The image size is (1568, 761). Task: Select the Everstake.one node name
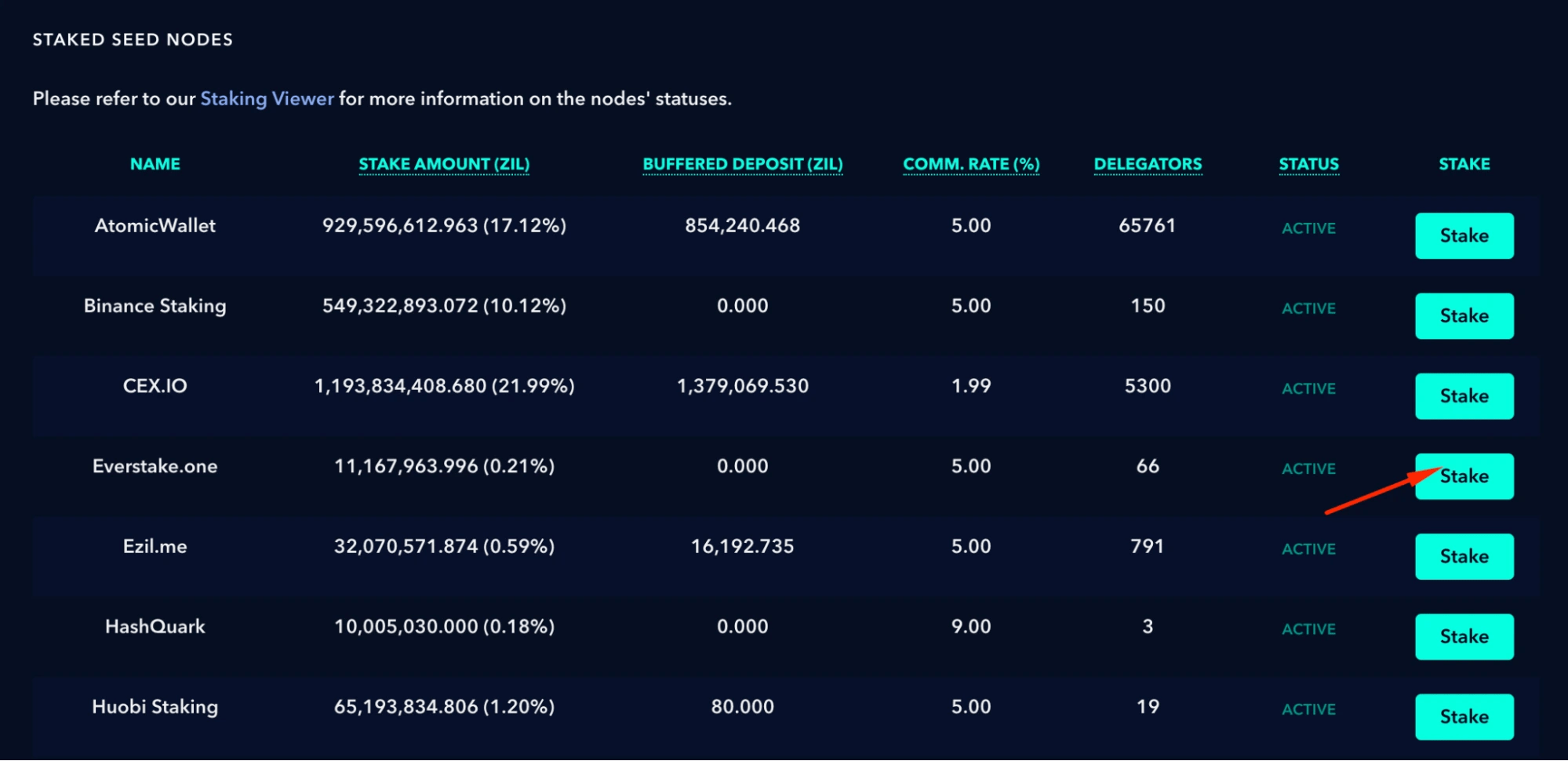(156, 465)
